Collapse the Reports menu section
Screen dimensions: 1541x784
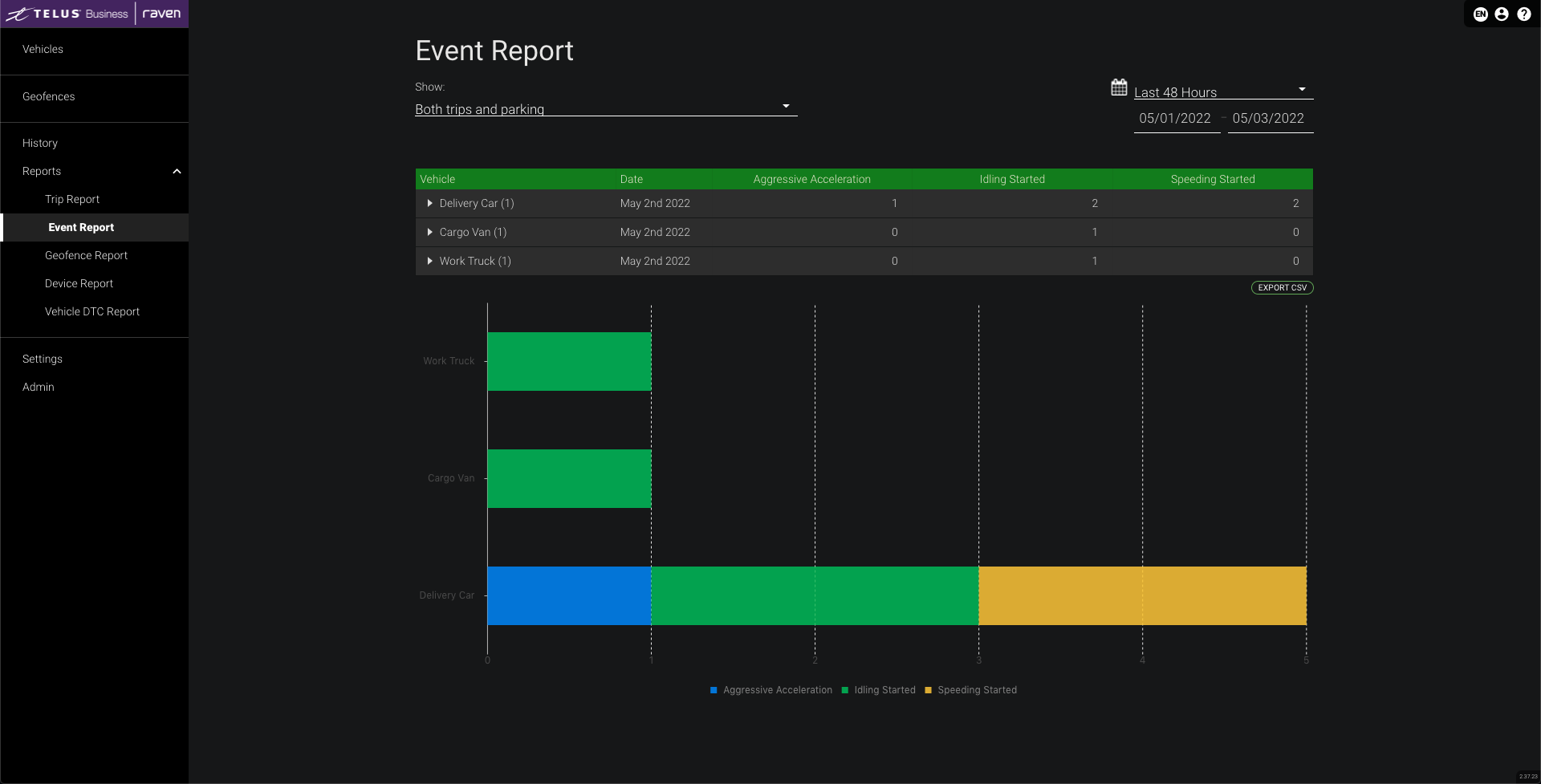177,171
